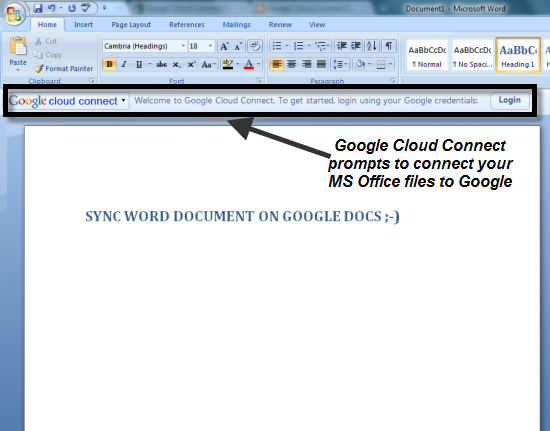The width and height of the screenshot is (550, 431).
Task: Increase paragraph indent
Action: point(356,46)
